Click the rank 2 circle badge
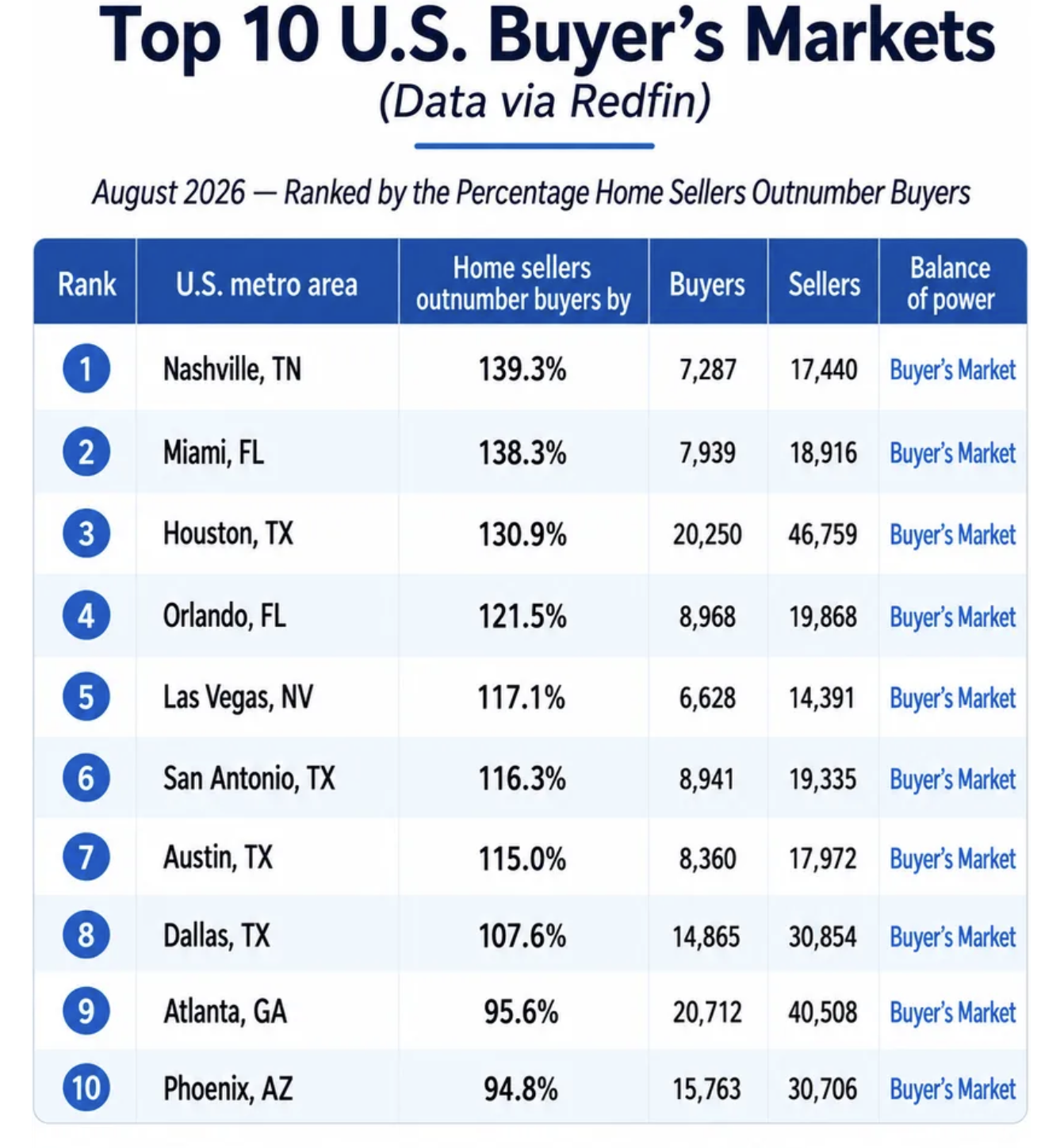The width and height of the screenshot is (1064, 1148). [x=86, y=452]
